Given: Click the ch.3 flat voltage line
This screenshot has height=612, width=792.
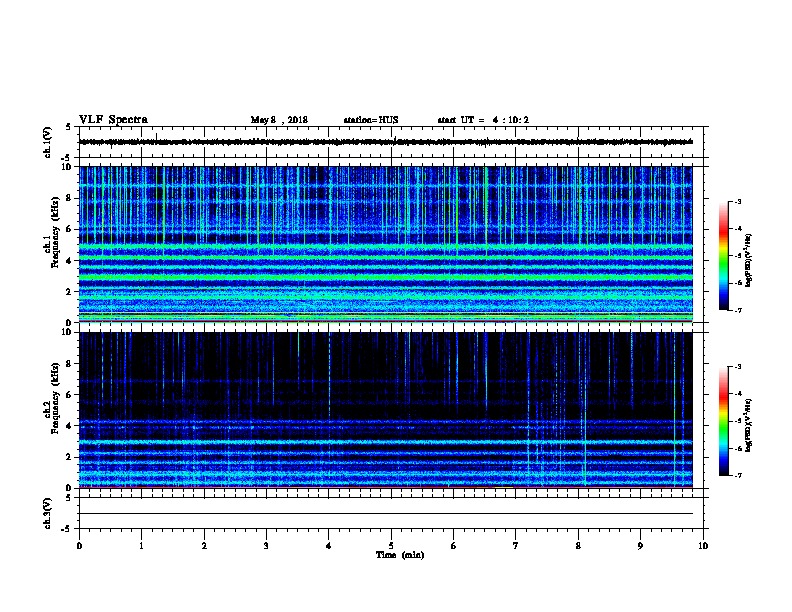Looking at the screenshot, I should [x=386, y=514].
